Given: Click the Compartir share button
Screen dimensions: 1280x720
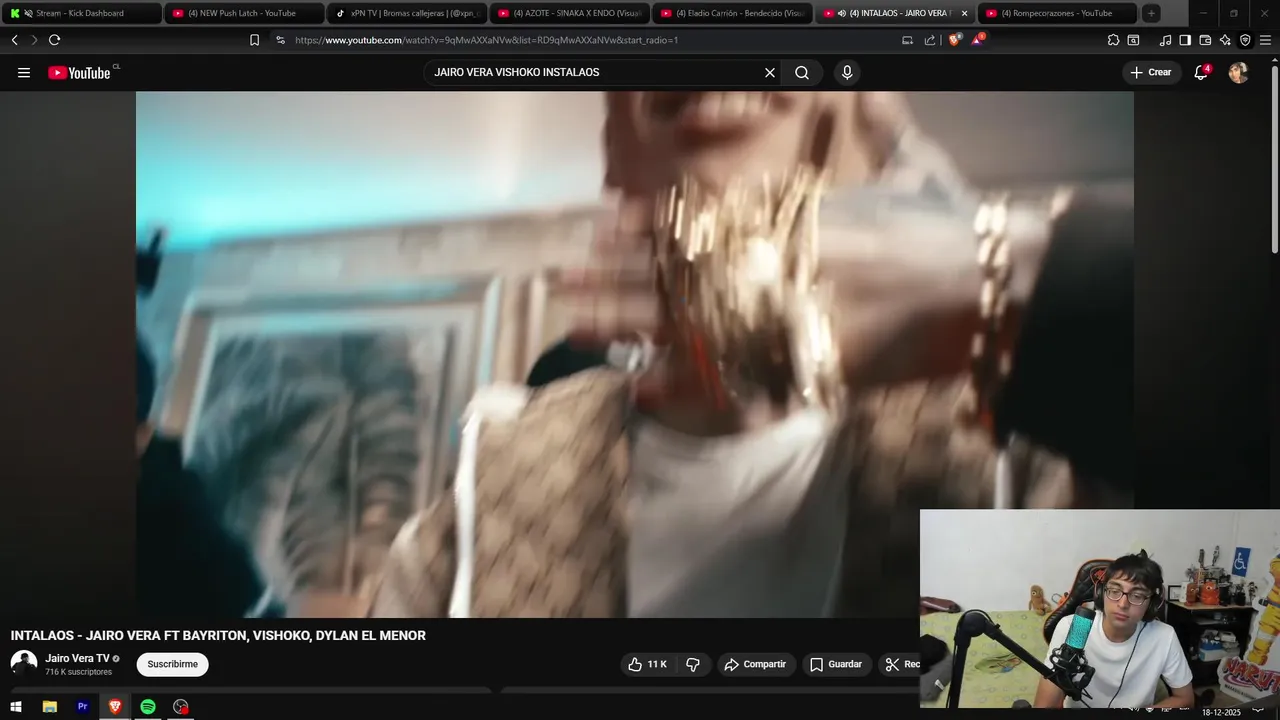Looking at the screenshot, I should (755, 664).
